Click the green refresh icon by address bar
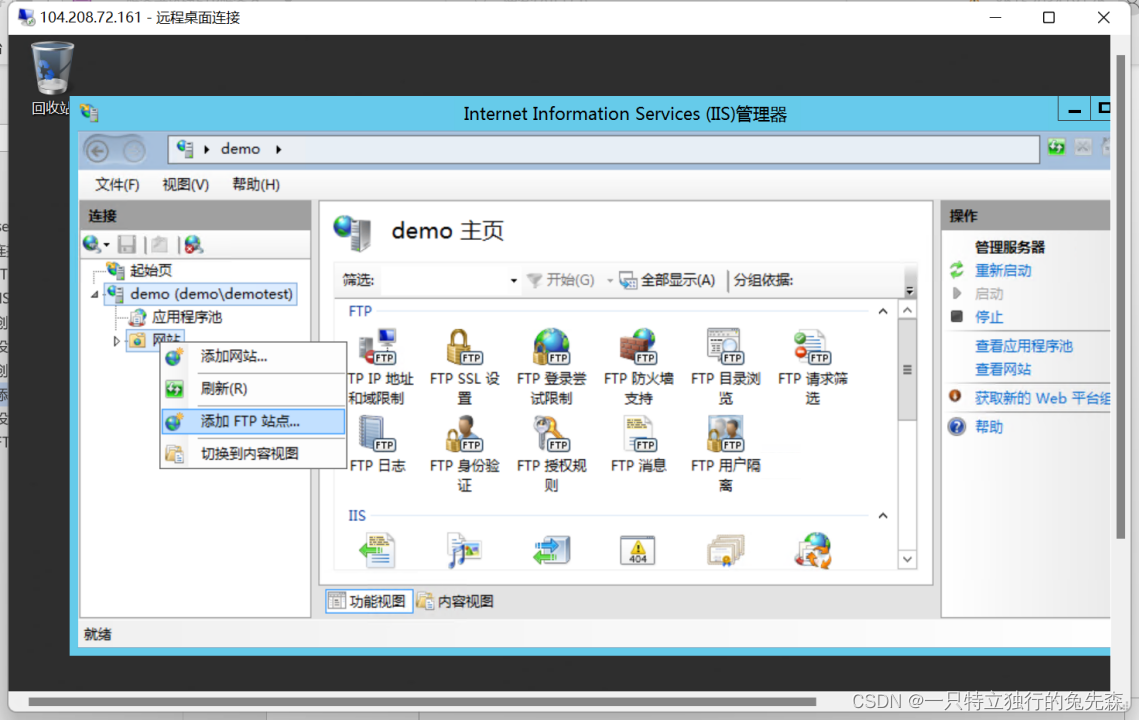The height and width of the screenshot is (720, 1139). click(1056, 147)
